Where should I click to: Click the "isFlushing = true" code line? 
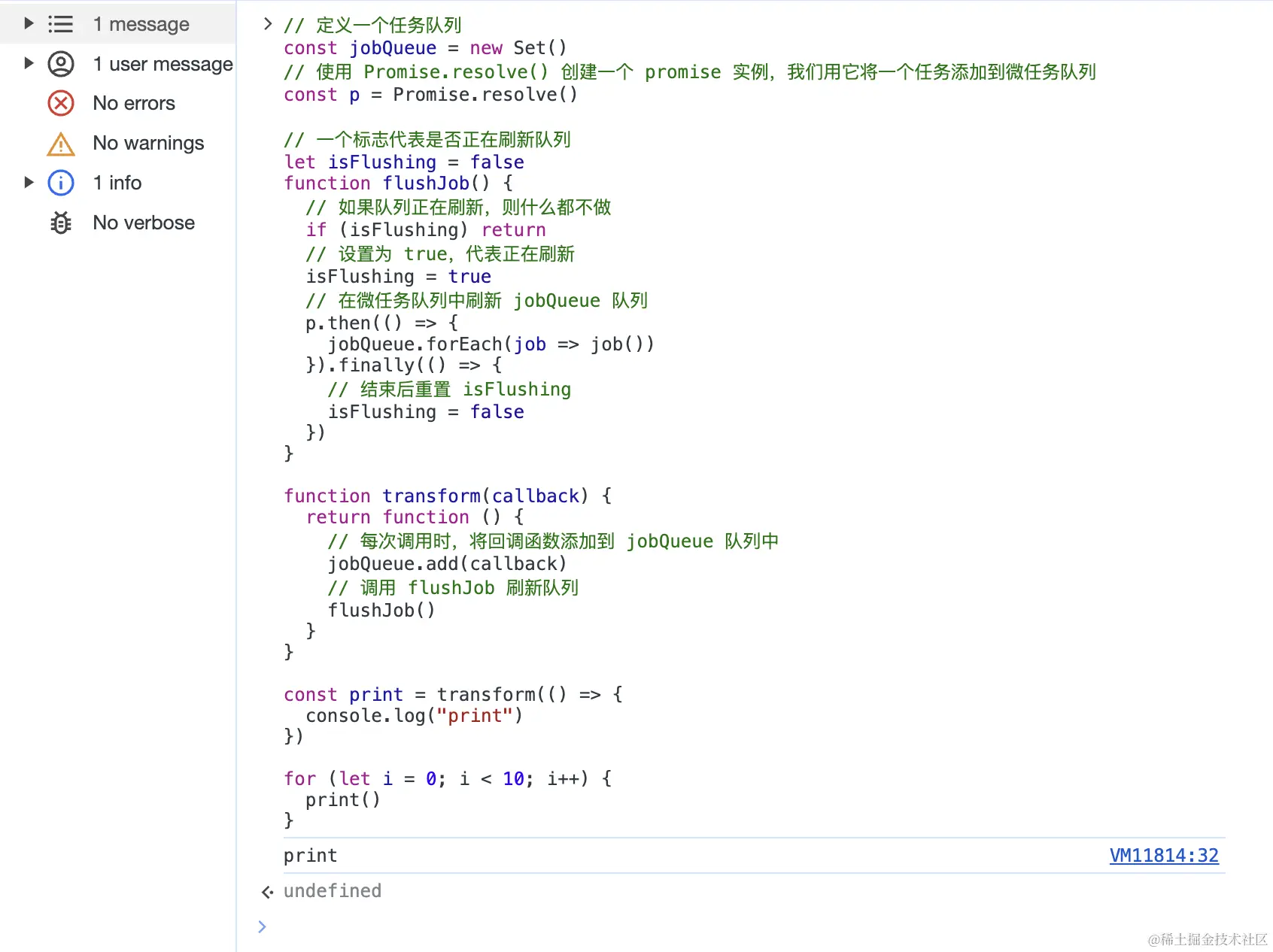coord(399,277)
